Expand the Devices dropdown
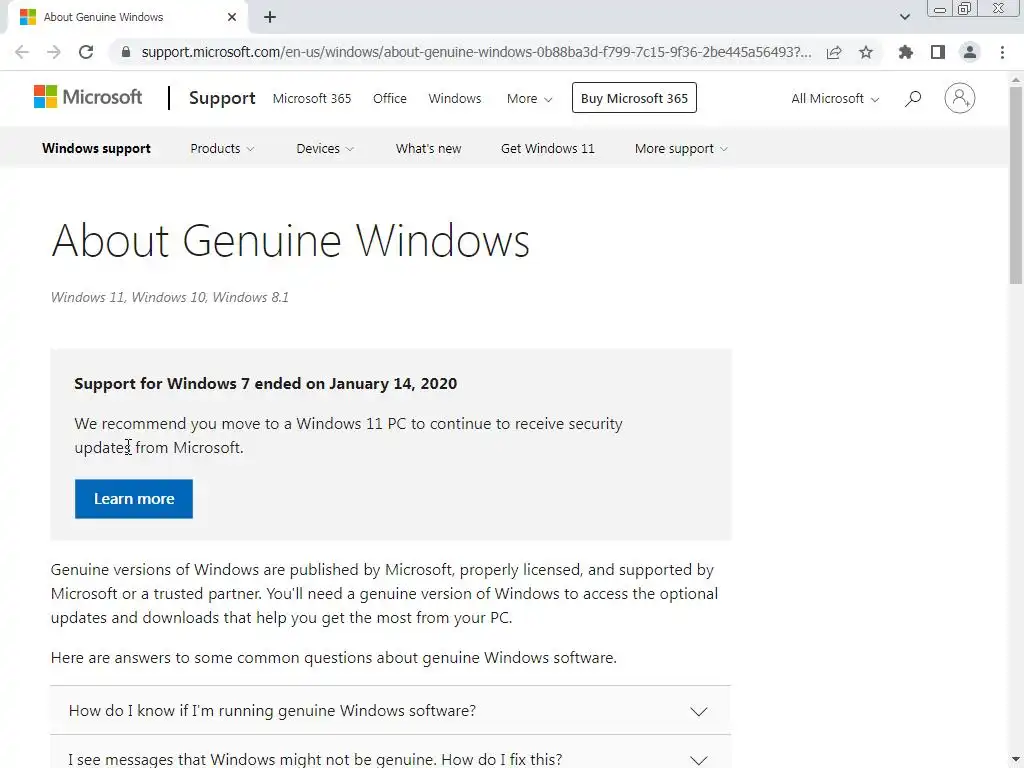The width and height of the screenshot is (1024, 768). pos(325,148)
